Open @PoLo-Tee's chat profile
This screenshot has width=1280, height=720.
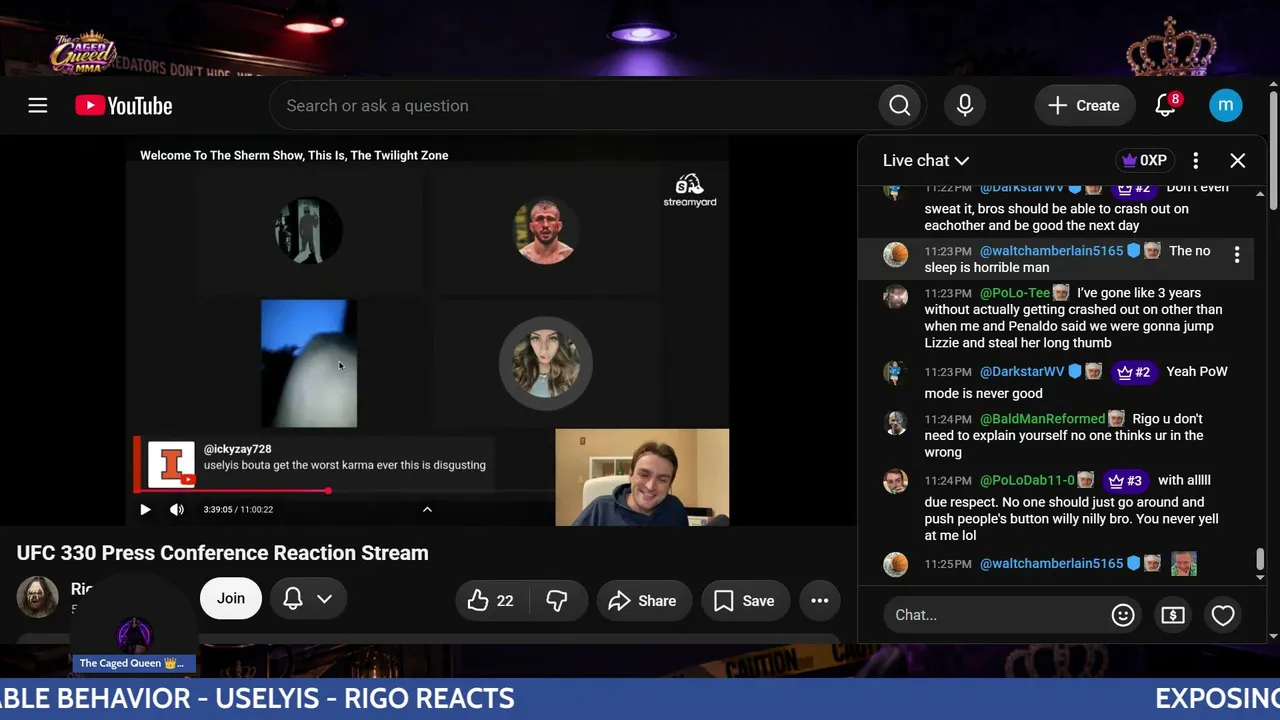tap(1015, 293)
